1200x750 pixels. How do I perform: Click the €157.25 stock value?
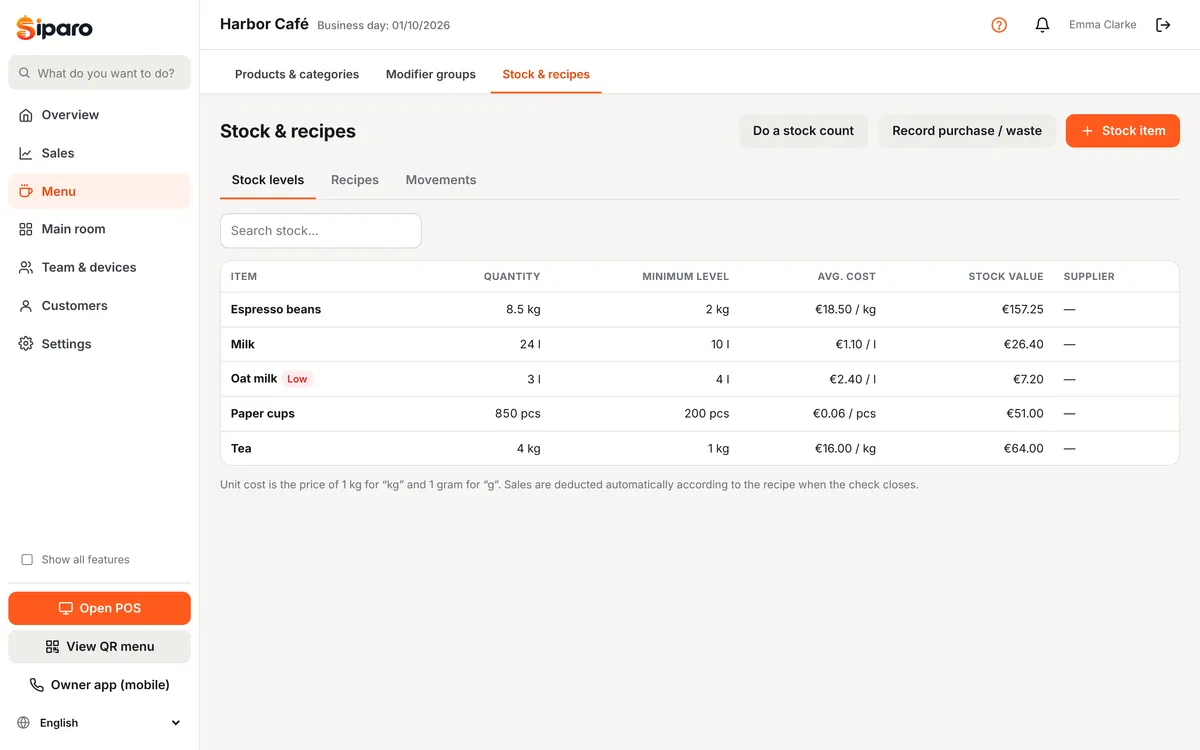click(x=1022, y=310)
